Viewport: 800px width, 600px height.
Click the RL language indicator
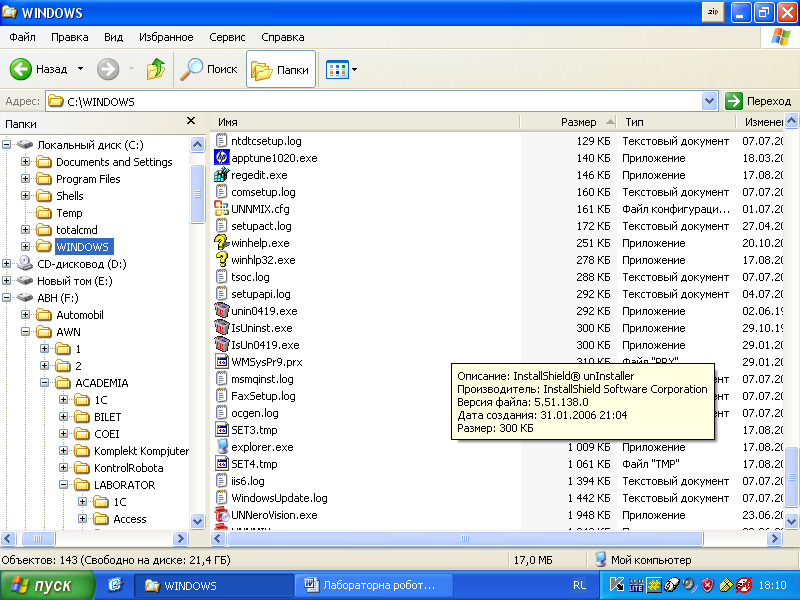[x=579, y=585]
